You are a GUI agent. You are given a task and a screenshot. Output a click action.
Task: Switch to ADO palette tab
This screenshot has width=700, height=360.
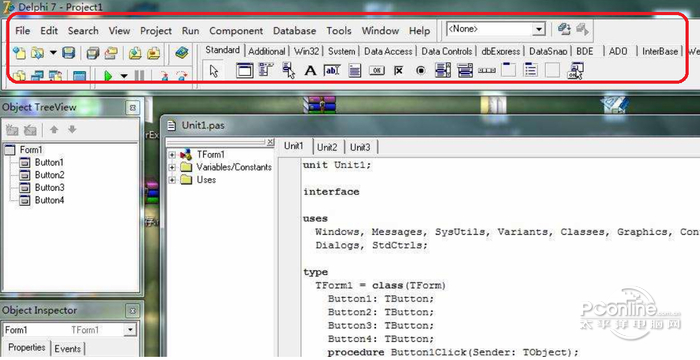618,51
